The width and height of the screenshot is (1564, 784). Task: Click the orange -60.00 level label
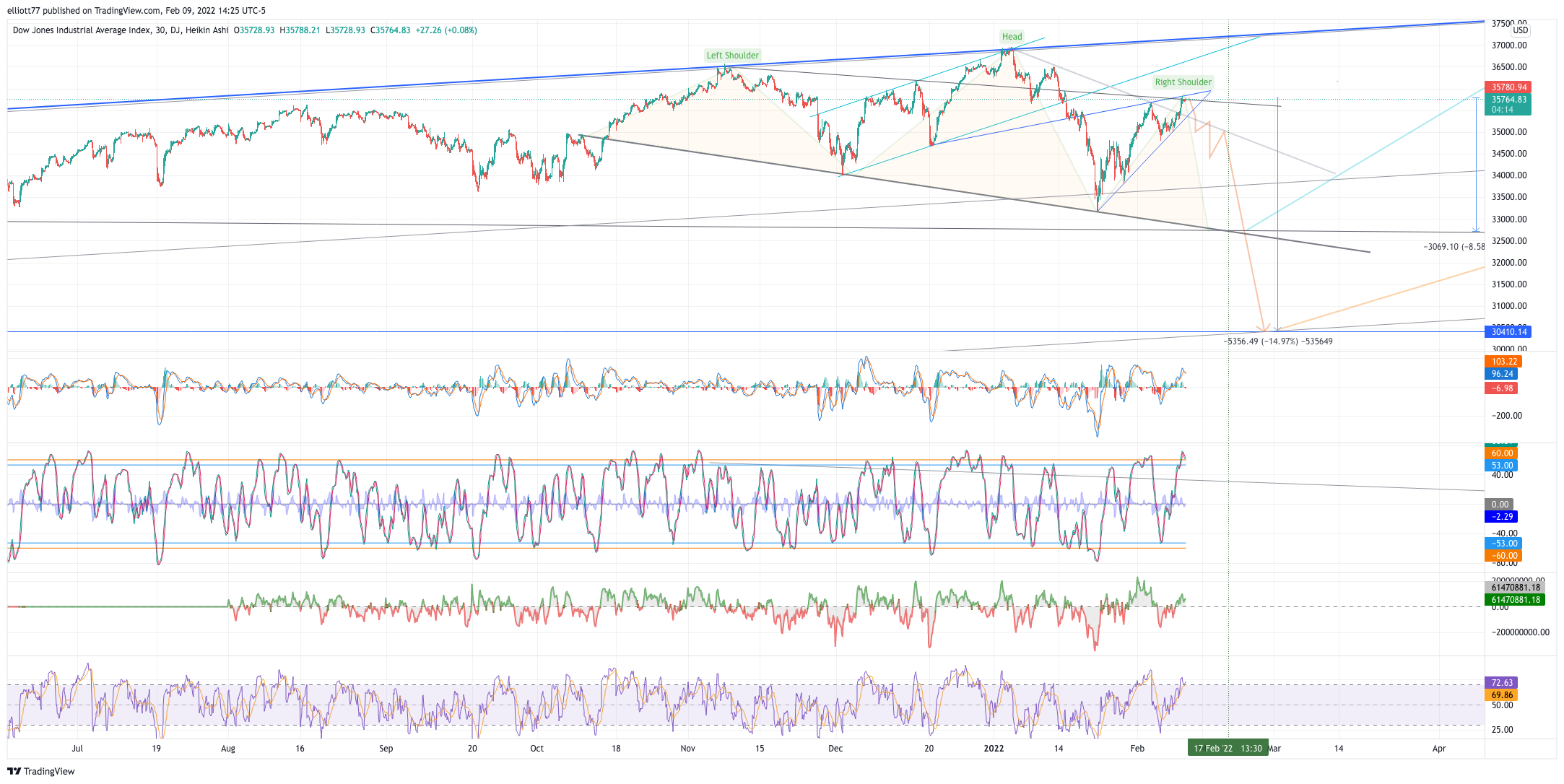(1503, 556)
